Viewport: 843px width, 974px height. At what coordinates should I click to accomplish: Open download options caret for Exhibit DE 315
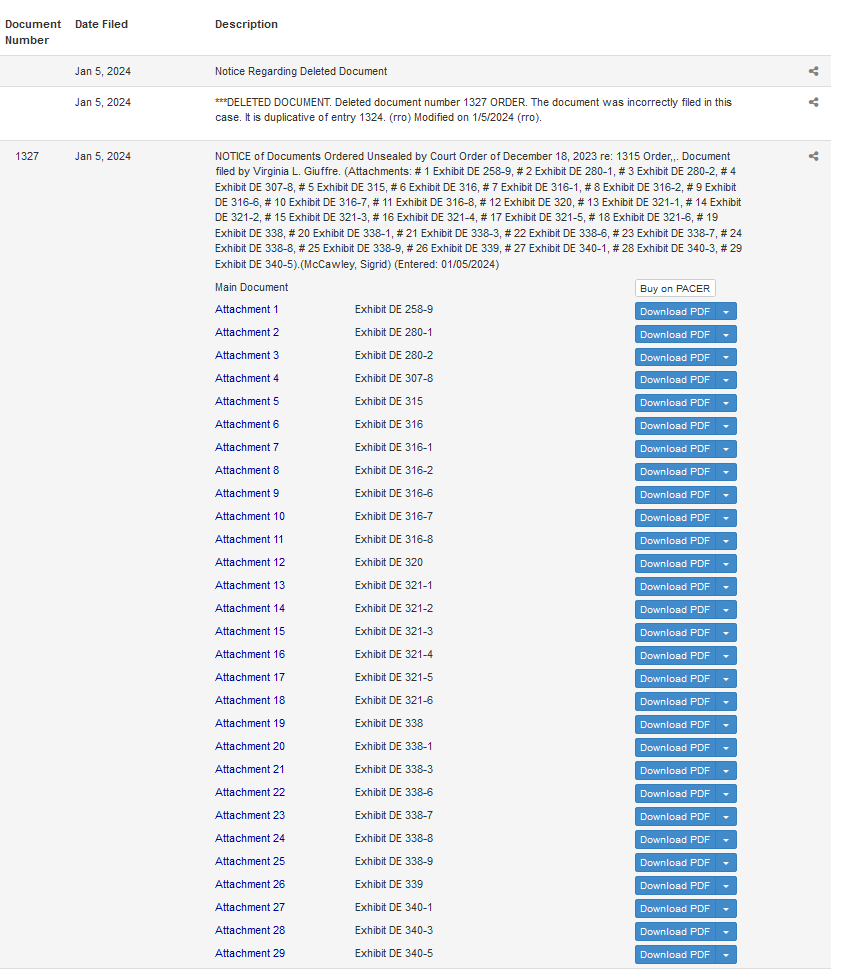click(726, 403)
